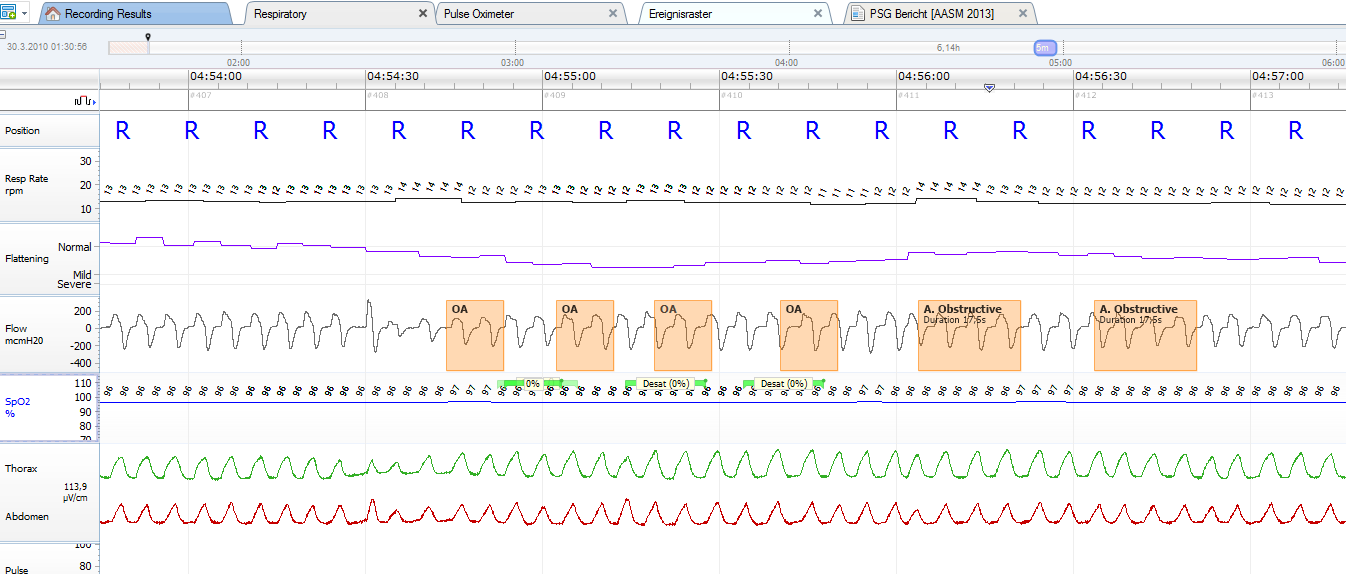Click the 04:57:00 time ruler label
The height and width of the screenshot is (574, 1346).
[1278, 76]
